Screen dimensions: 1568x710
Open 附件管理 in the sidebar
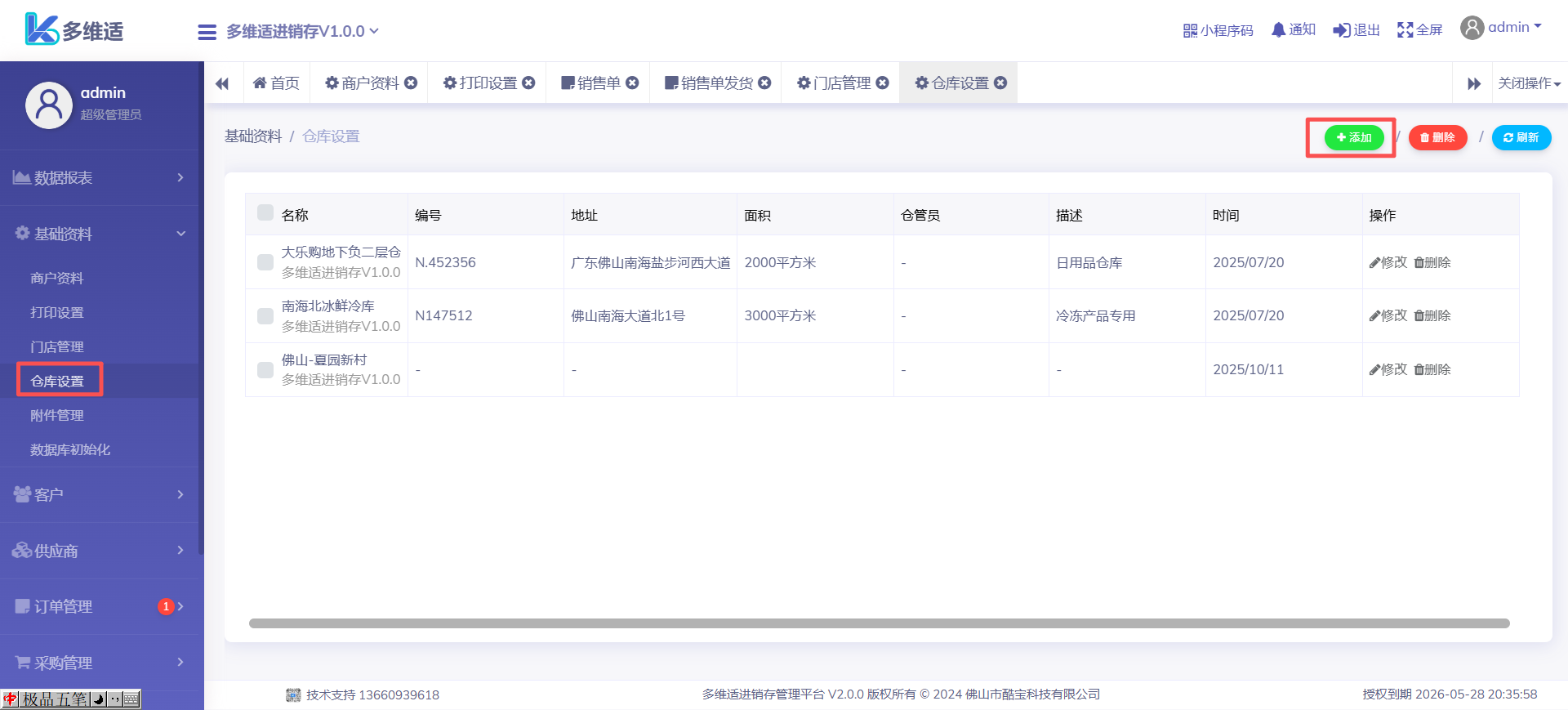(x=57, y=415)
